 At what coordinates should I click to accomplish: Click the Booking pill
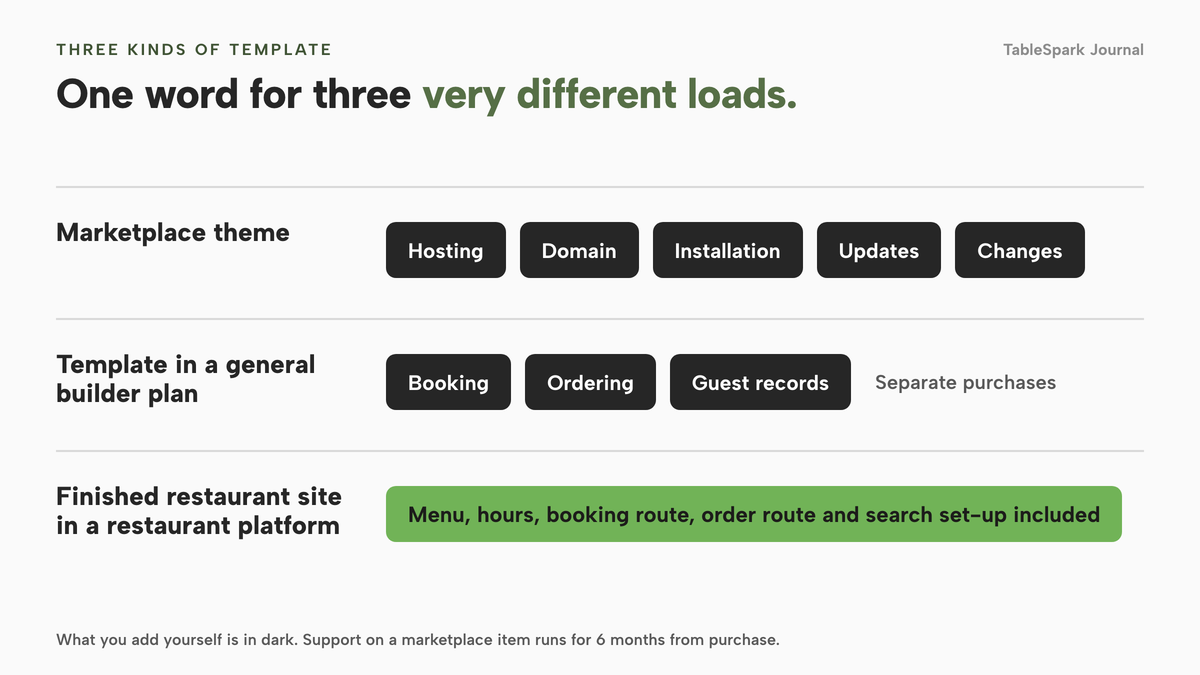[448, 382]
